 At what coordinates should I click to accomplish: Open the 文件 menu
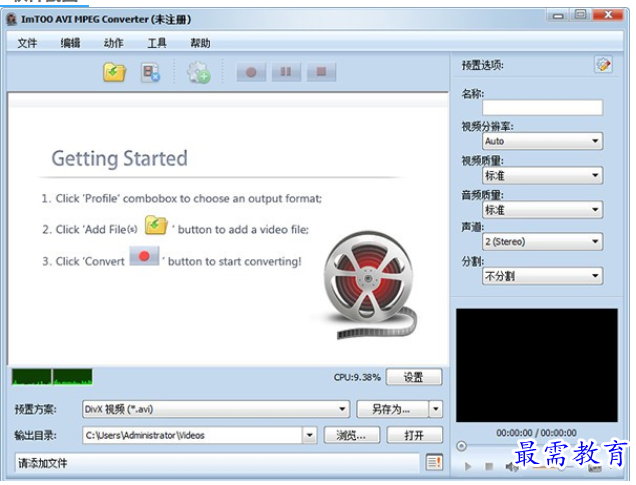27,43
